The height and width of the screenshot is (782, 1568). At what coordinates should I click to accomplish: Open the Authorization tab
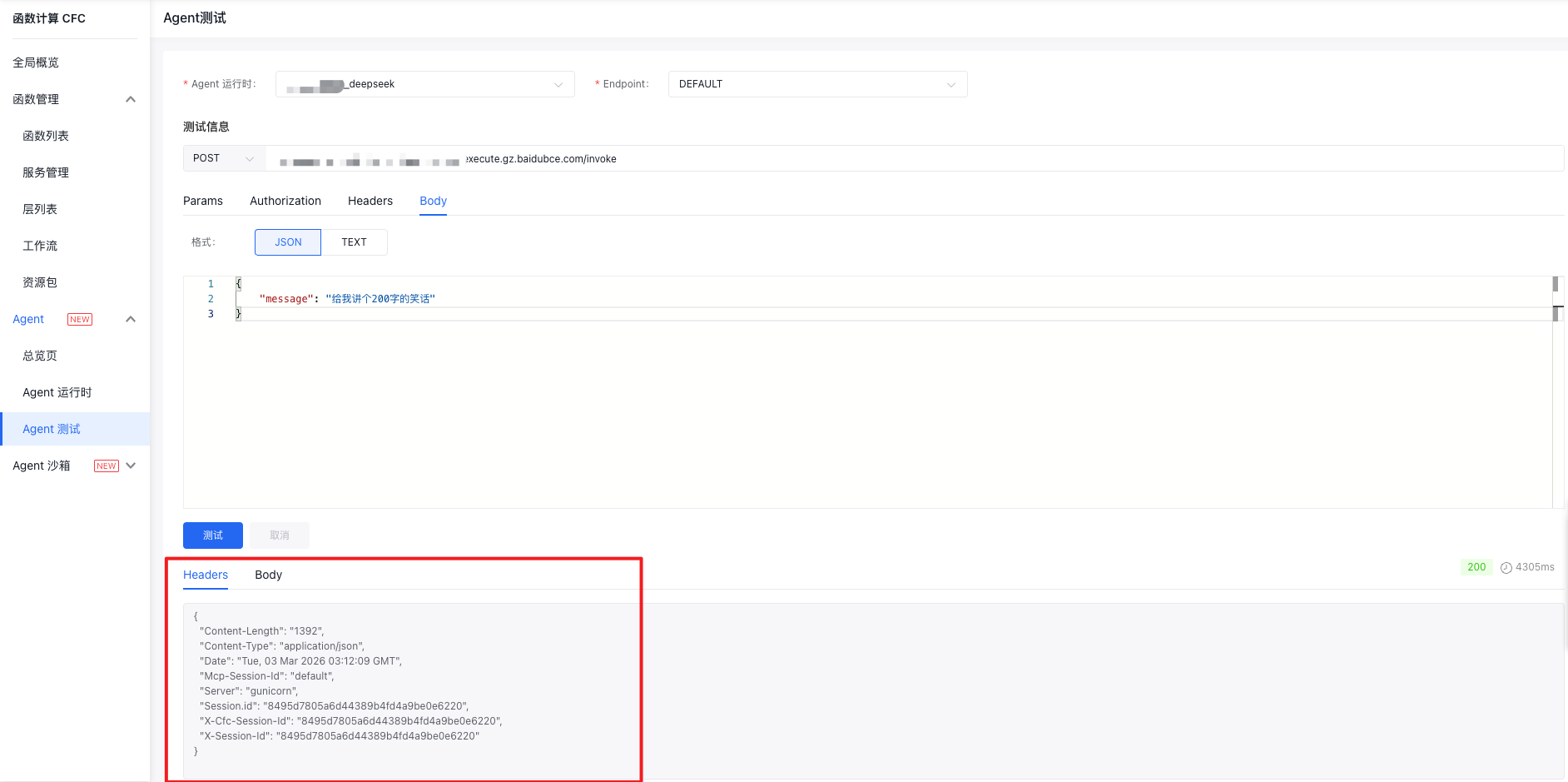pyautogui.click(x=285, y=201)
